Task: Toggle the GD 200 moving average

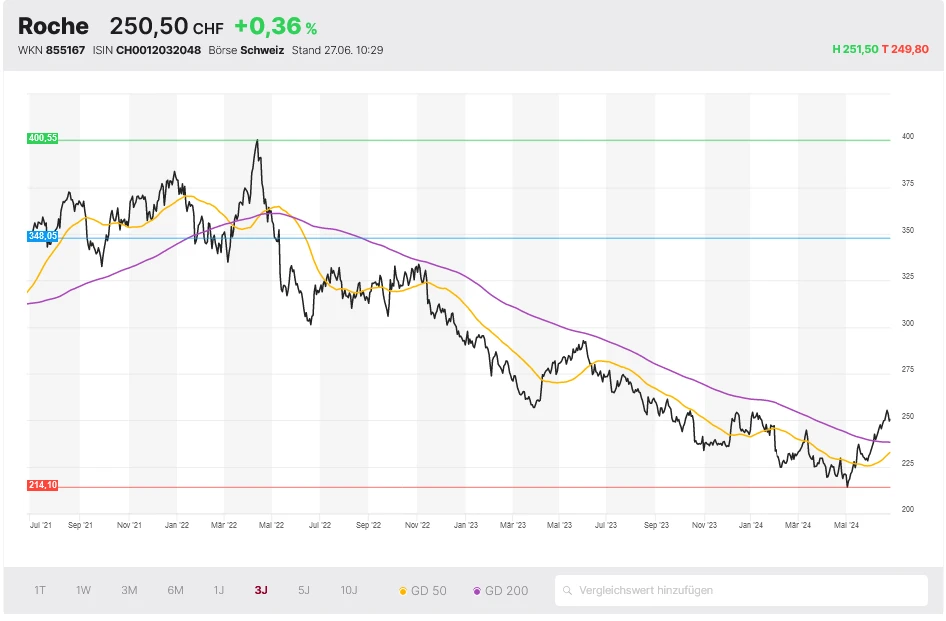Action: 500,590
